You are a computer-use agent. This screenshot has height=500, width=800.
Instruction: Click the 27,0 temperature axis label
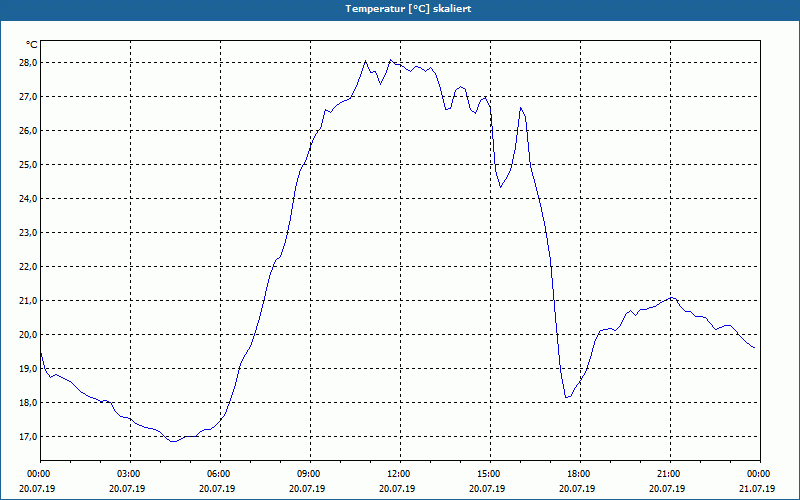(x=28, y=96)
